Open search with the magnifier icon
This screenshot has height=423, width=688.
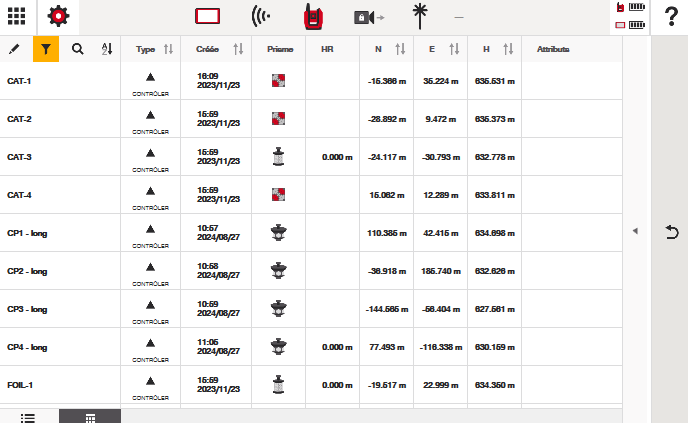pos(78,48)
